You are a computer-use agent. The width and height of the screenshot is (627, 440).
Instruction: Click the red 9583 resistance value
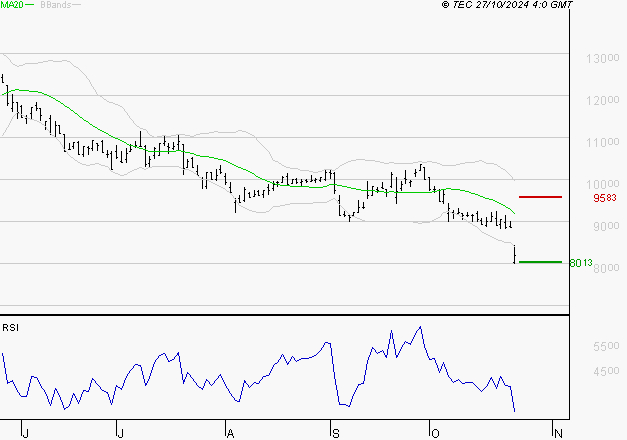[x=605, y=198]
